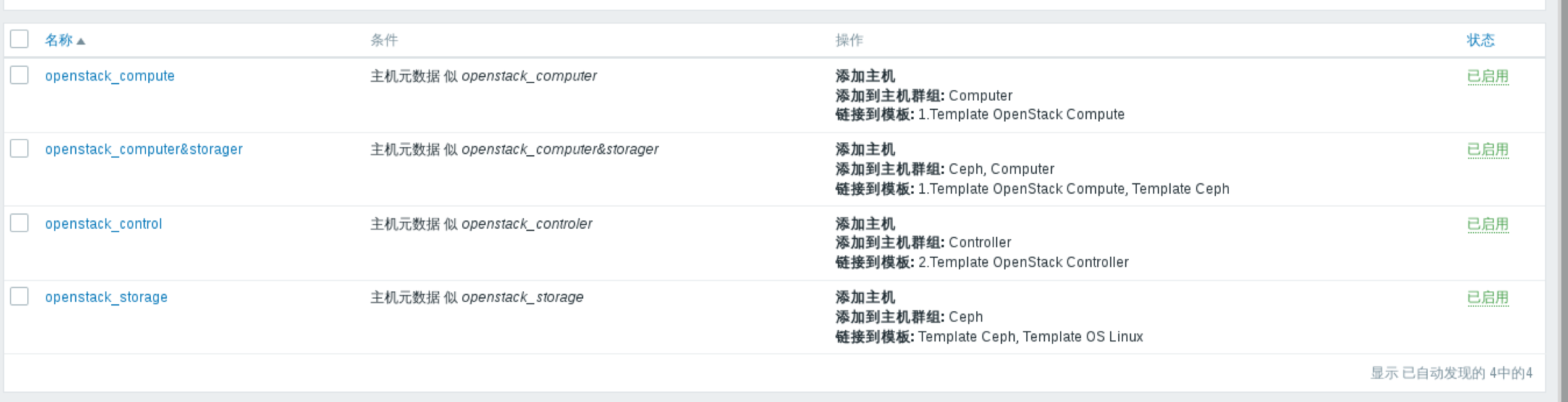Screen dimensions: 1568x402
Task: Open the openstack_compute action
Action: pyautogui.click(x=109, y=76)
